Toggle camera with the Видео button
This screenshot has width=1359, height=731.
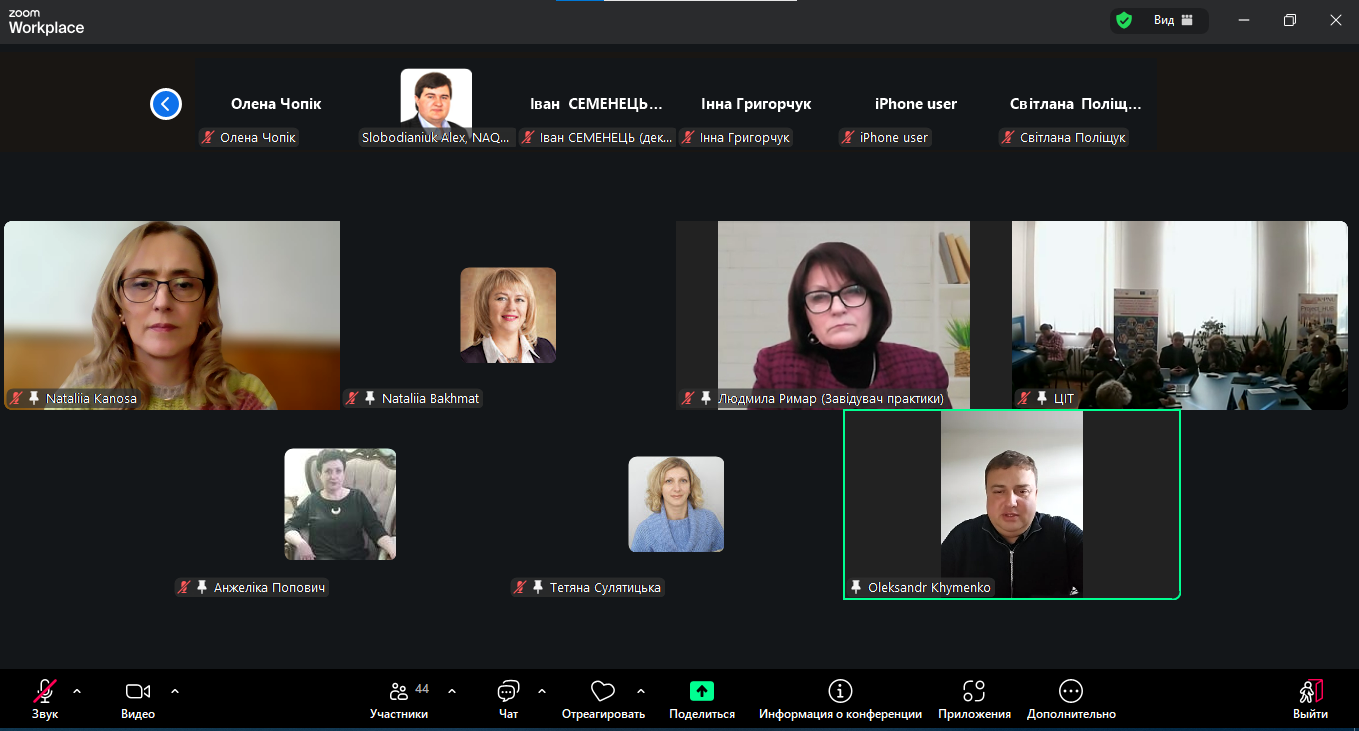pyautogui.click(x=137, y=692)
